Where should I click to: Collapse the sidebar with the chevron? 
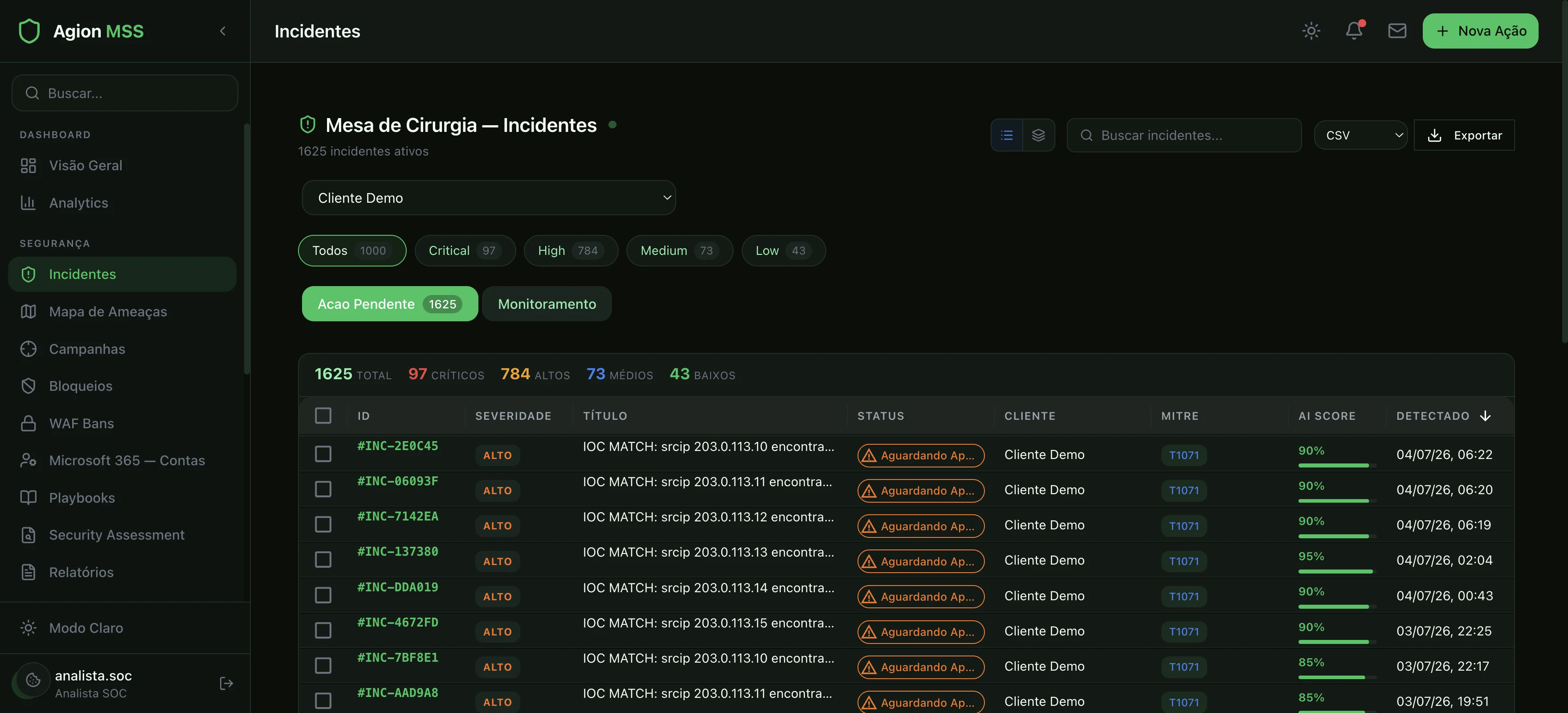tap(223, 31)
